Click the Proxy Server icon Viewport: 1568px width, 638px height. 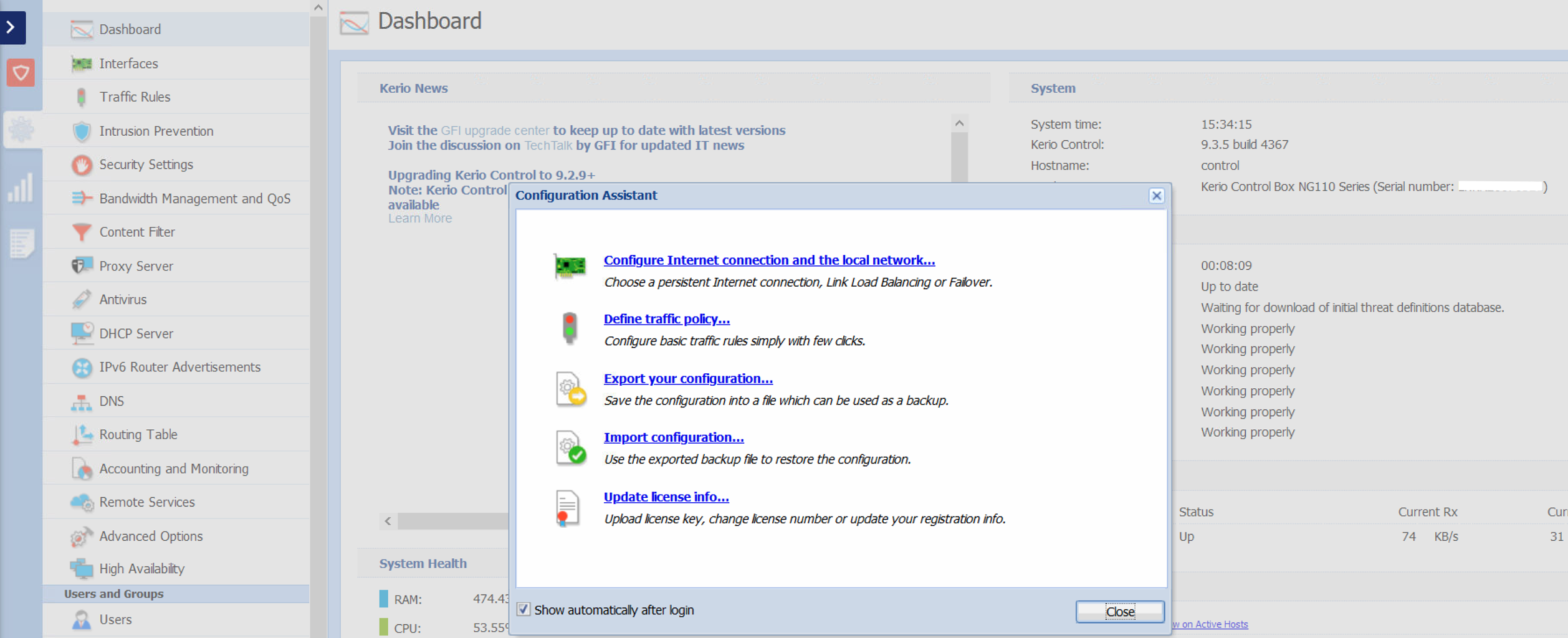(82, 265)
